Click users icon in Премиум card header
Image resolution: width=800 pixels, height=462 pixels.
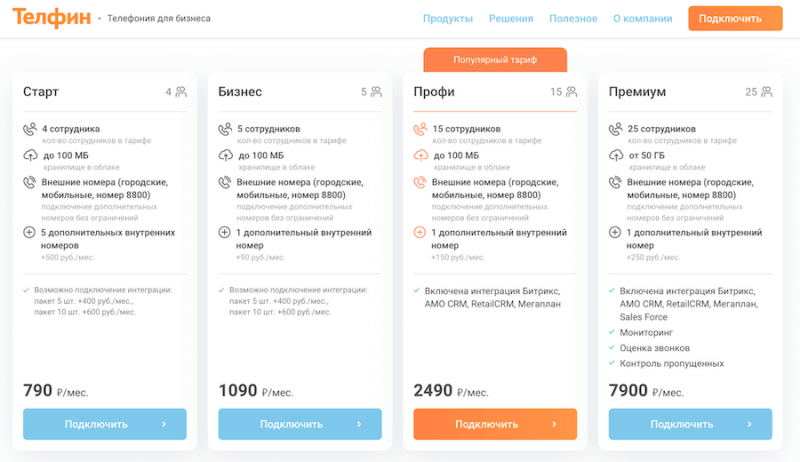point(766,92)
